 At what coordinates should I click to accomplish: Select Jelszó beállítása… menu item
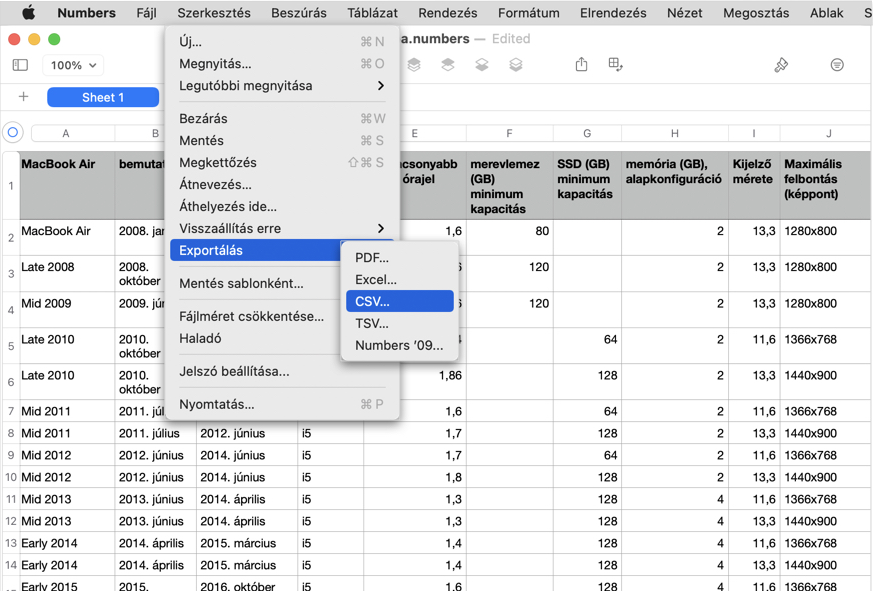[x=282, y=372]
